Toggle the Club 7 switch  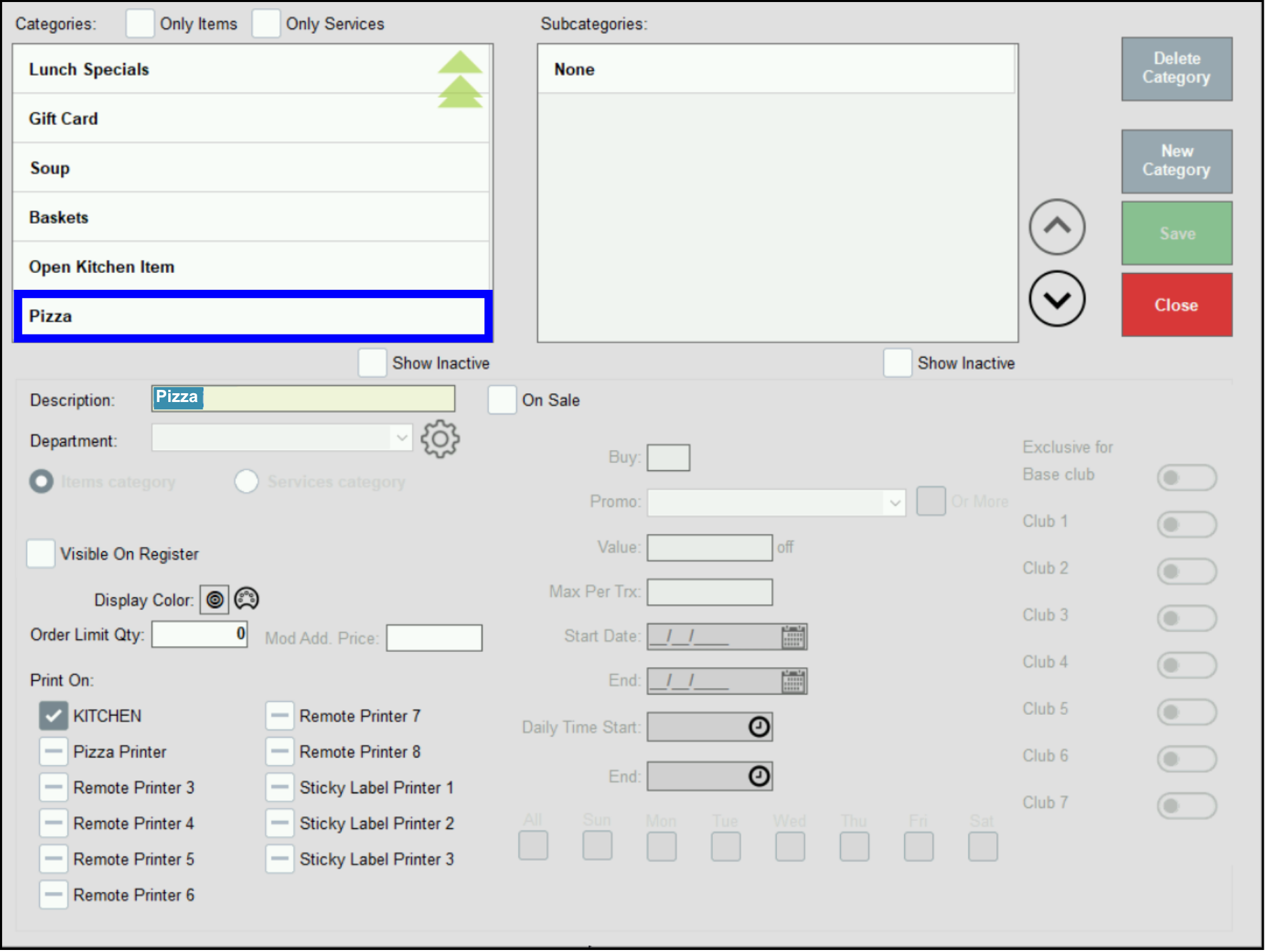(1187, 805)
